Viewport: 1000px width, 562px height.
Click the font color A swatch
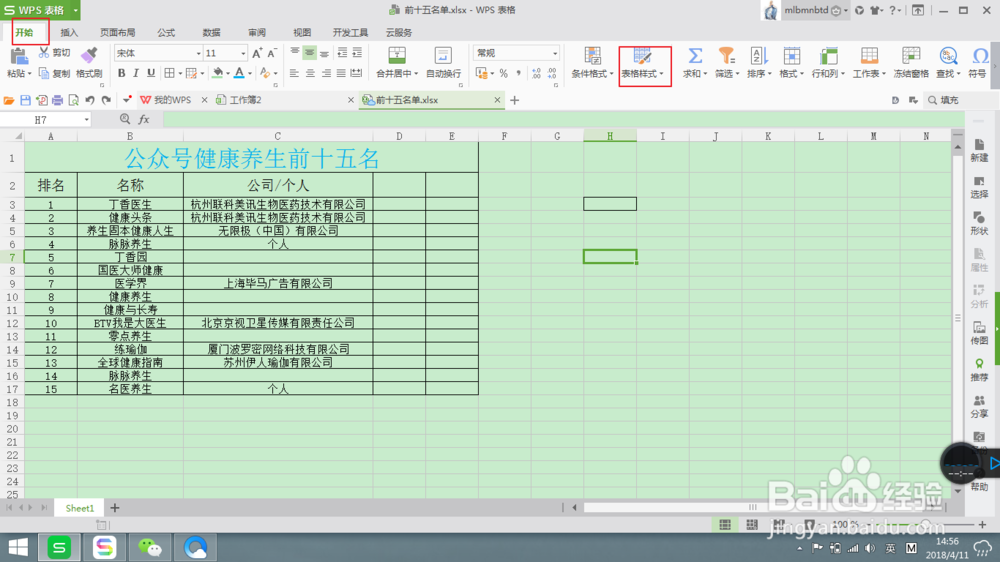239,73
